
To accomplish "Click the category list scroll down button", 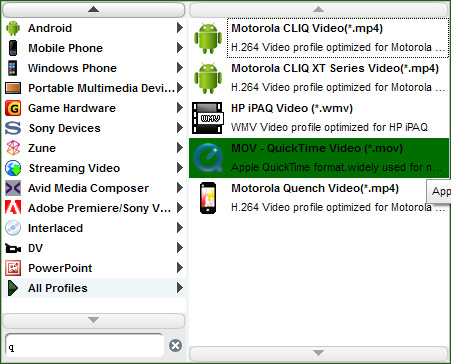I will (x=94, y=320).
